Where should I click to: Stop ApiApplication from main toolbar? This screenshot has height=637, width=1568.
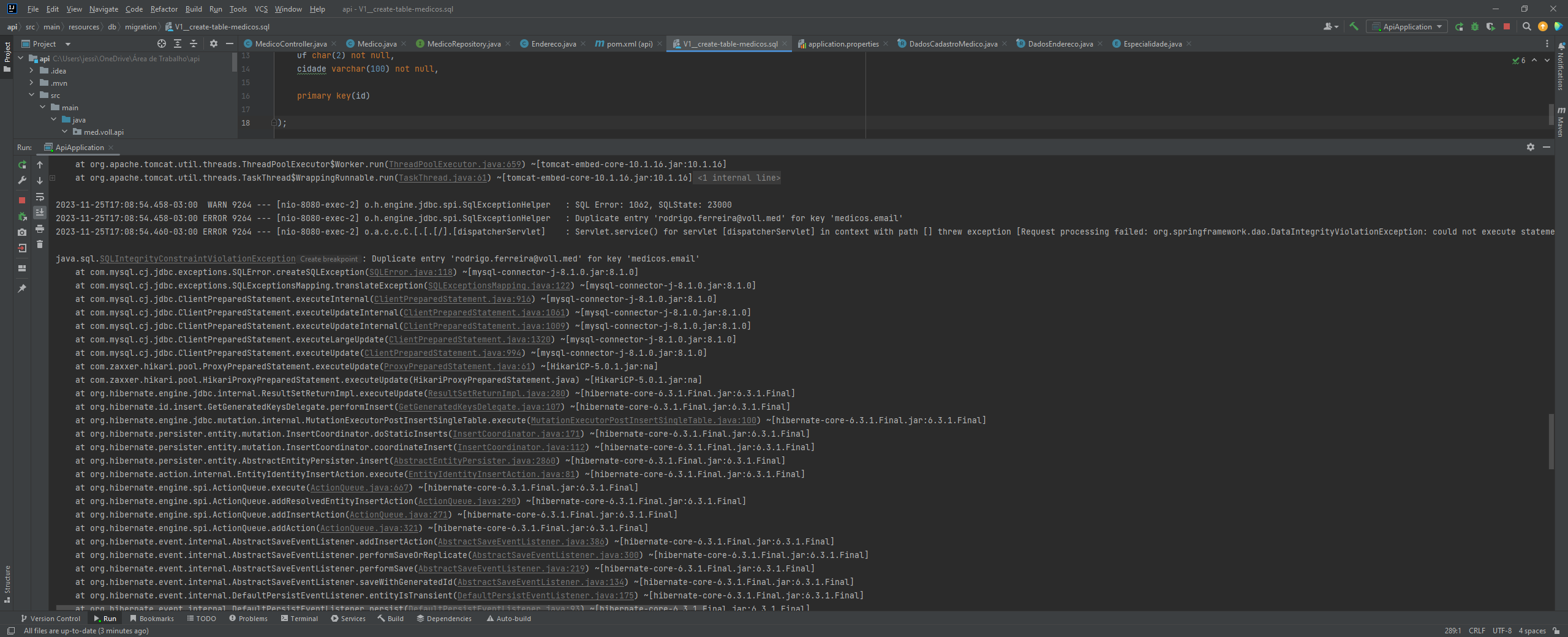pyautogui.click(x=1507, y=26)
